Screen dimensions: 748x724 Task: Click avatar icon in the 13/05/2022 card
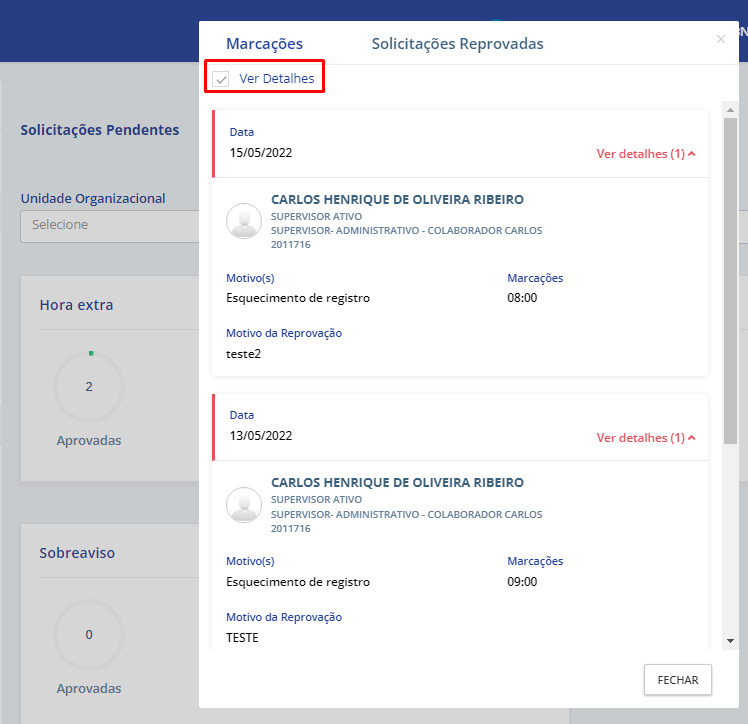(x=244, y=504)
